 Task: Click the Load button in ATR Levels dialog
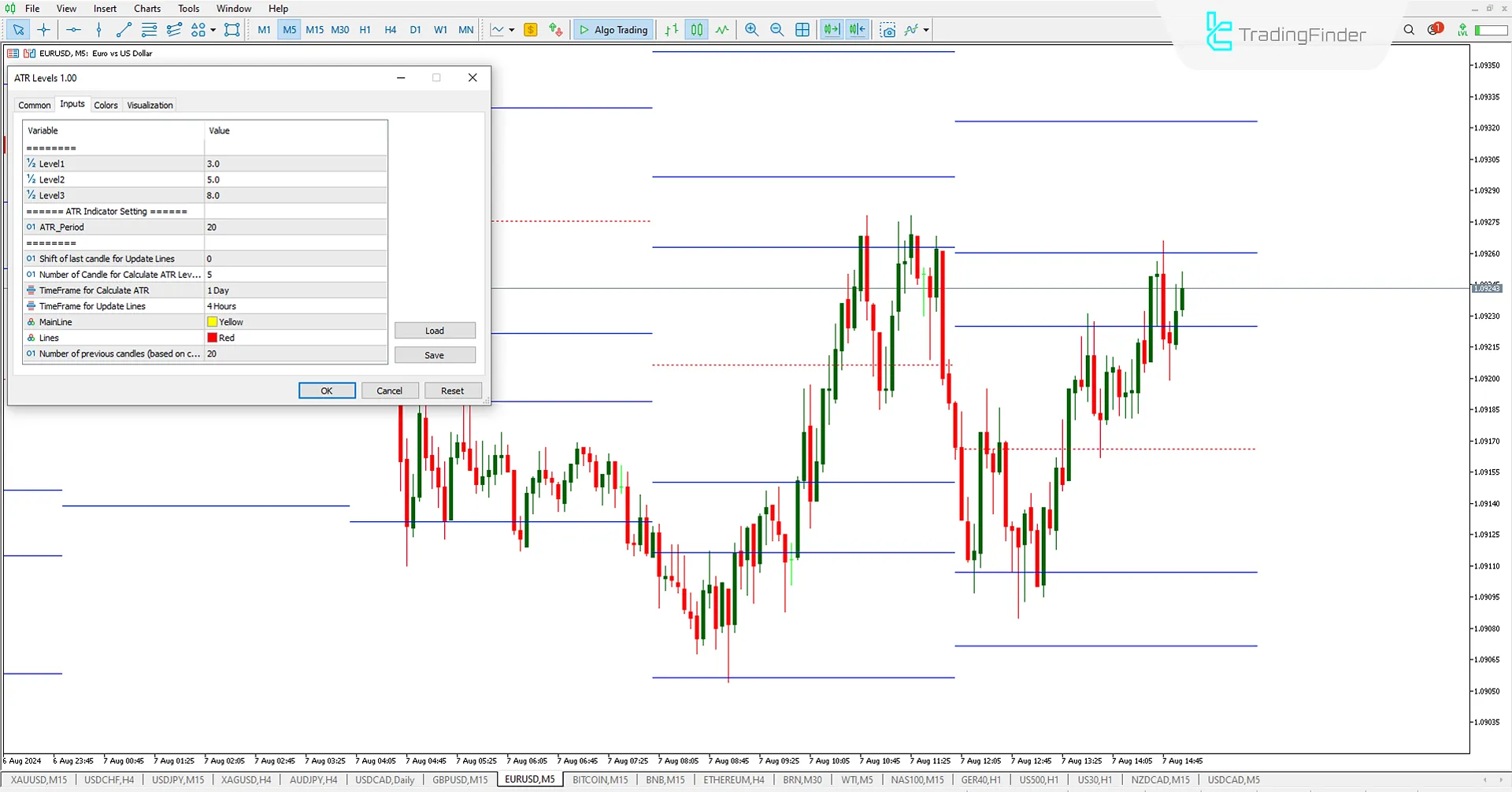(x=435, y=330)
